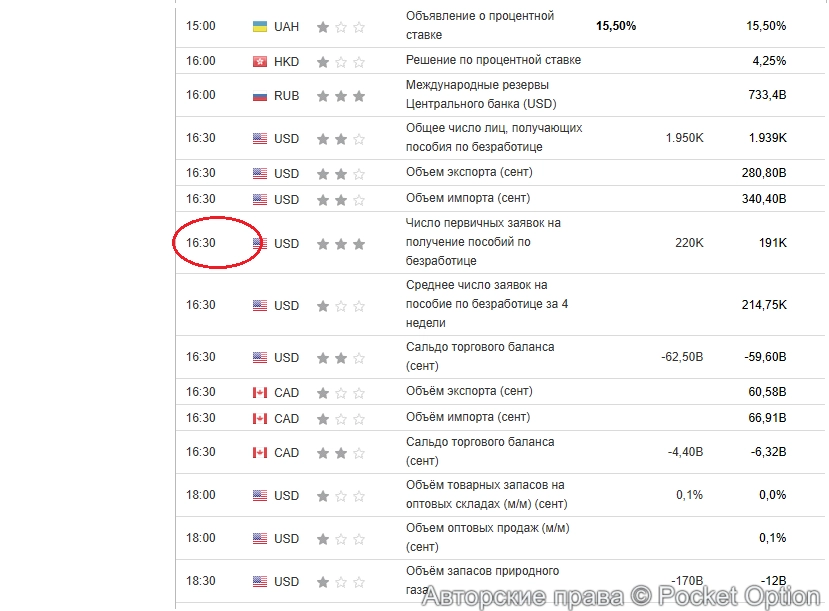Click the Ukraine flag icon beside UAH
829x611 pixels.
point(260,27)
